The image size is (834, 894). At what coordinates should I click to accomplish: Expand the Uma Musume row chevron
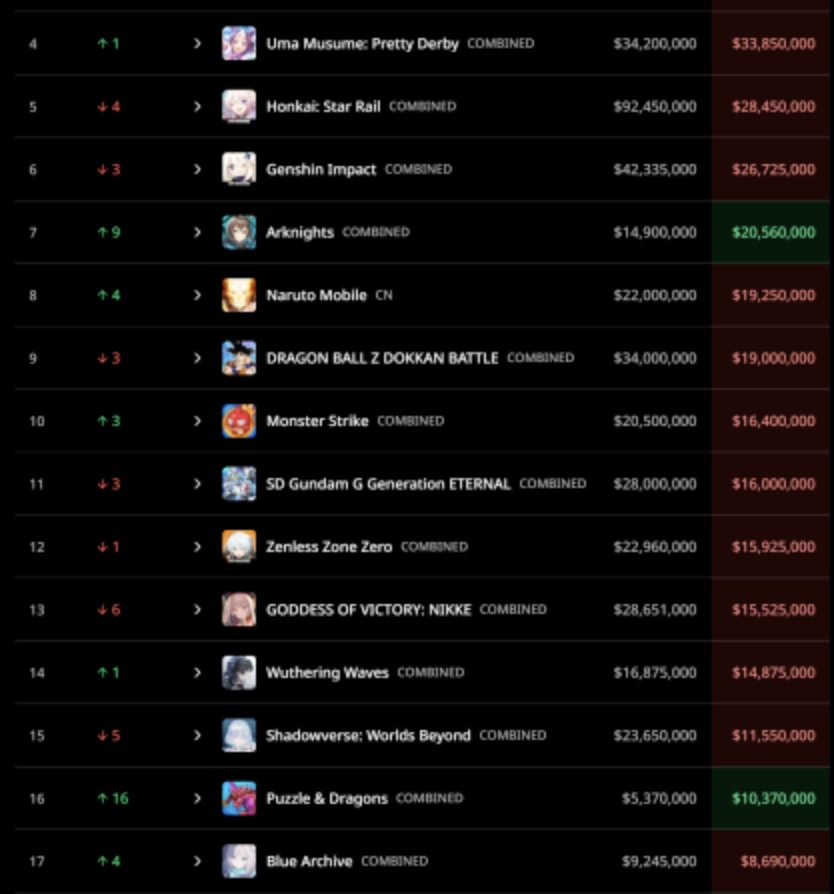[x=197, y=43]
